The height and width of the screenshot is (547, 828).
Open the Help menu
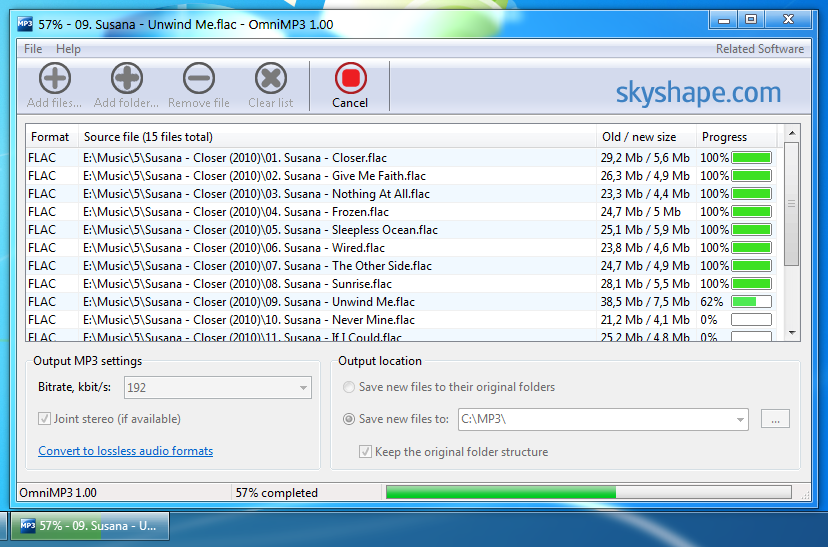[68, 49]
